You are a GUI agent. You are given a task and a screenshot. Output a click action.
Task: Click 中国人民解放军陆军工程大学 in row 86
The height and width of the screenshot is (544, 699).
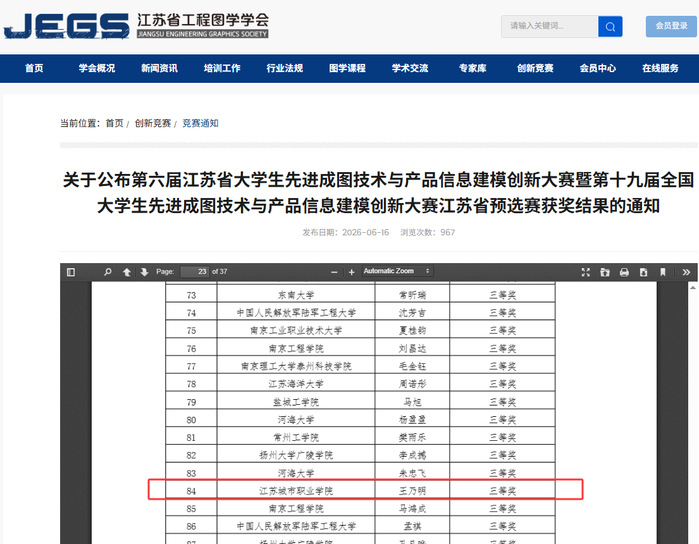pyautogui.click(x=296, y=527)
